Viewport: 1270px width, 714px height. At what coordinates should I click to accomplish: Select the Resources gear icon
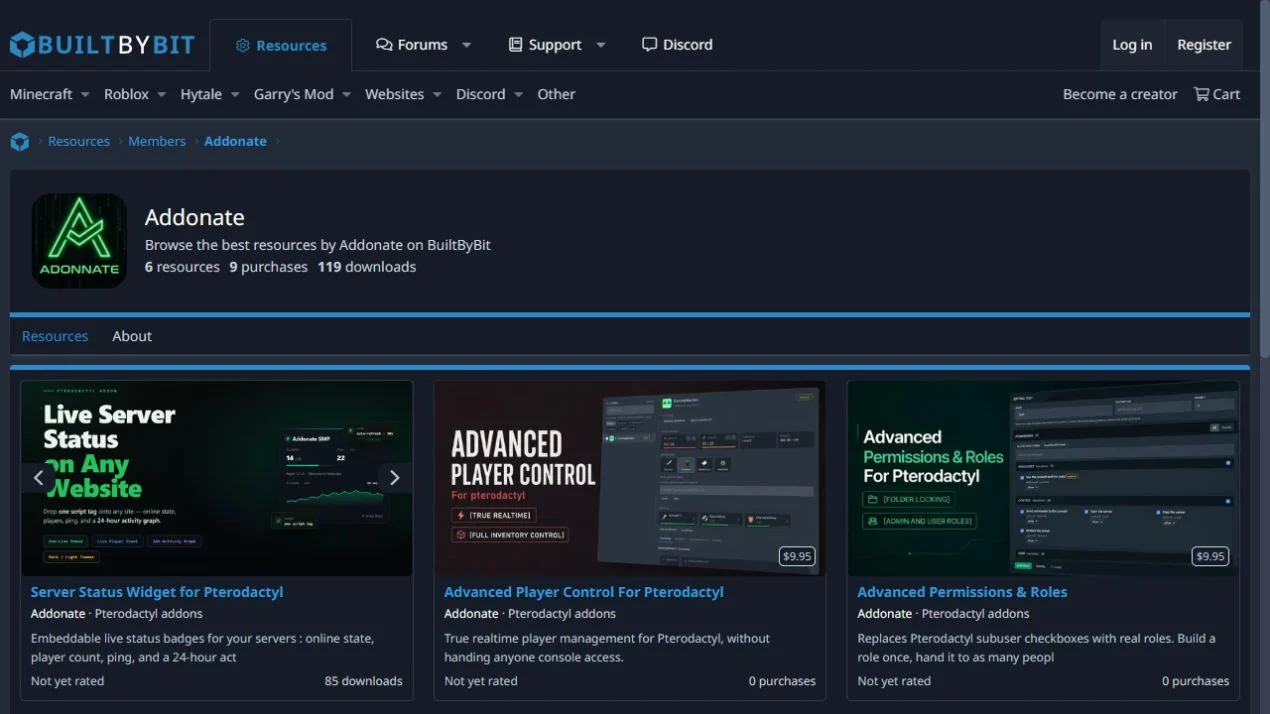pyautogui.click(x=242, y=46)
